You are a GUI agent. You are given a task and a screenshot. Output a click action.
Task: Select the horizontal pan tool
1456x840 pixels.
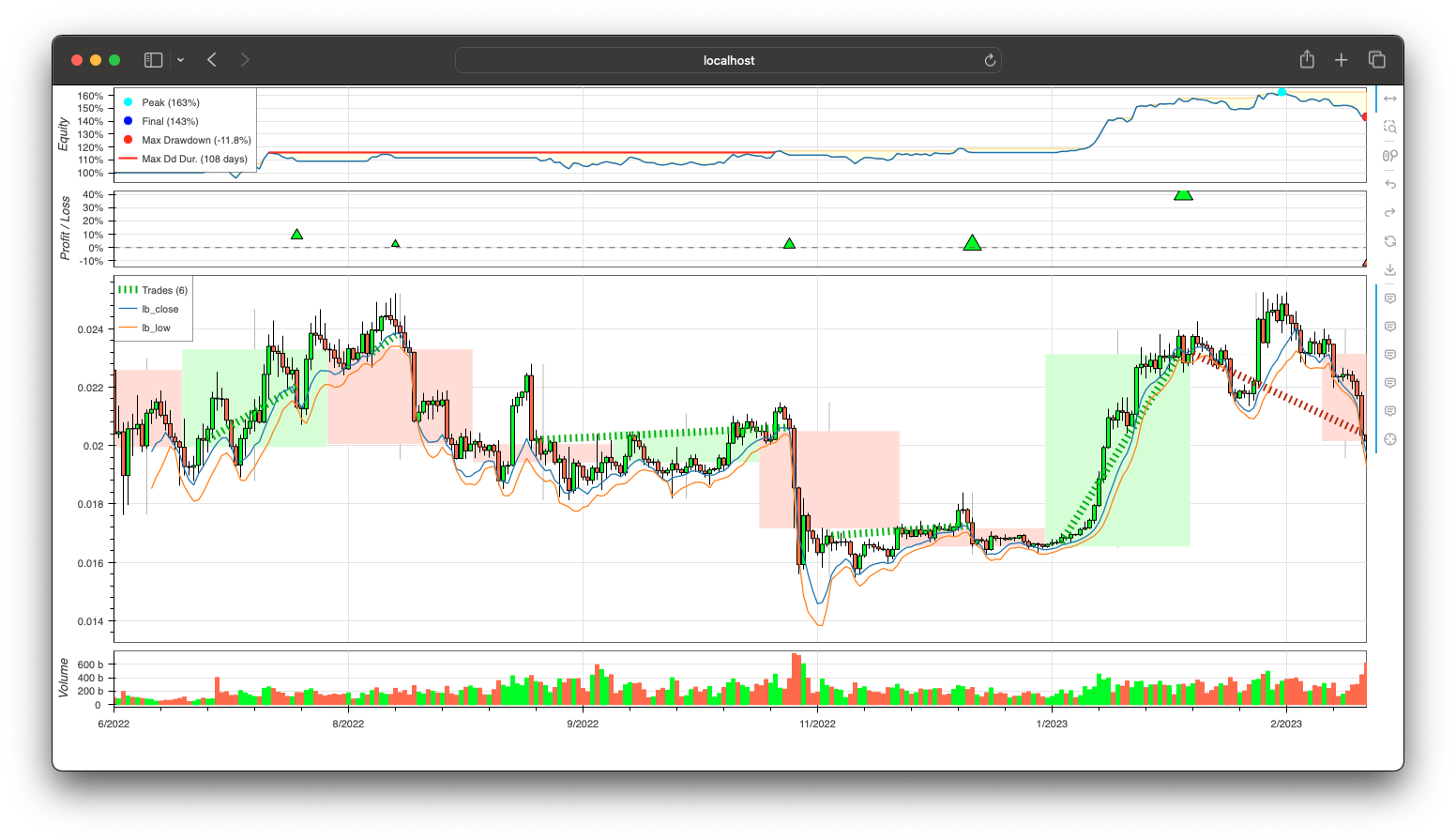[x=1389, y=99]
